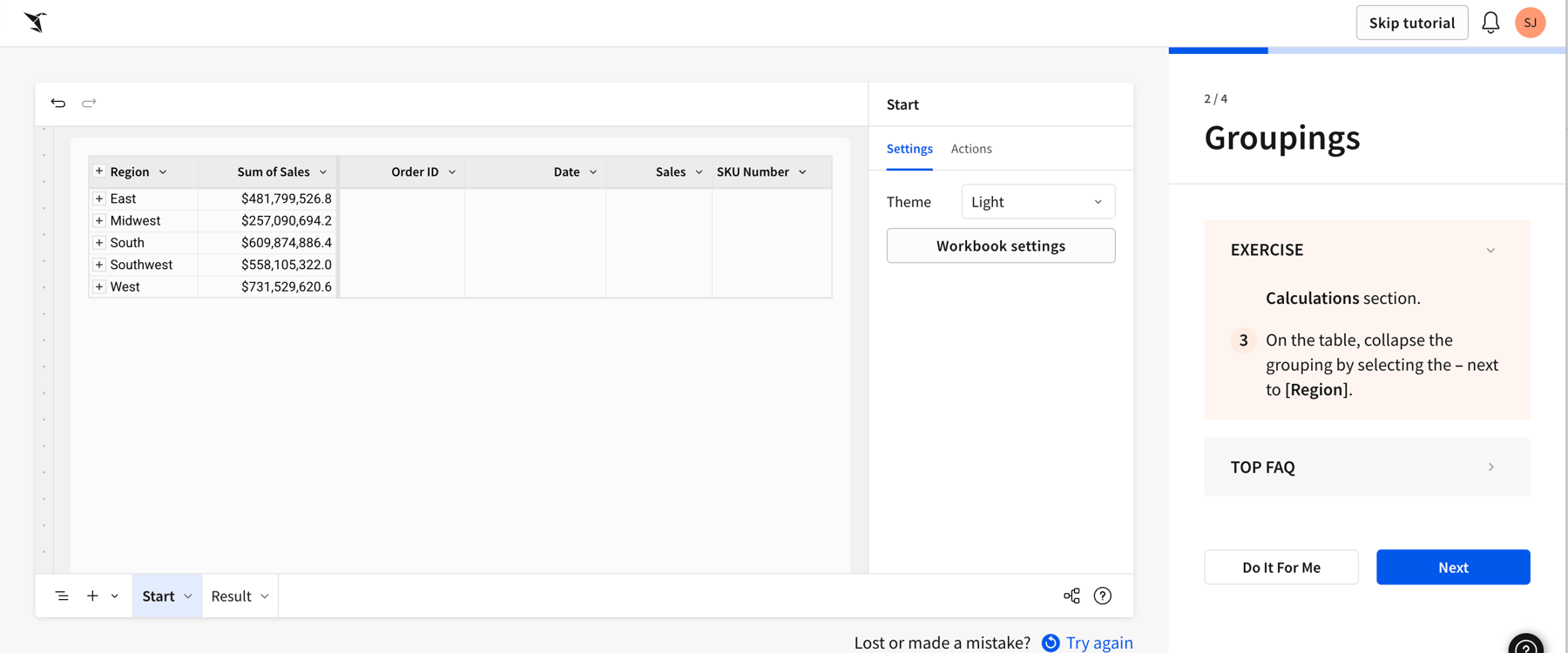The image size is (1568, 653).
Task: Expand the Southwest row
Action: pos(99,265)
